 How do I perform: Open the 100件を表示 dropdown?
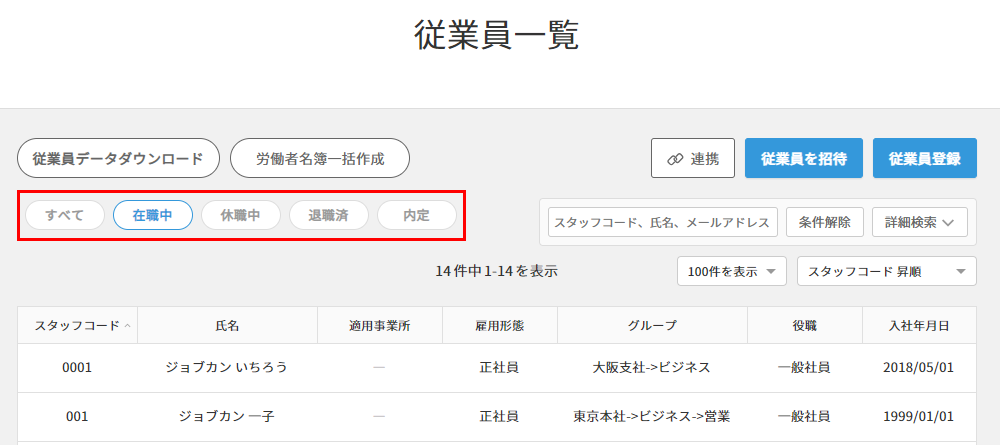(732, 271)
